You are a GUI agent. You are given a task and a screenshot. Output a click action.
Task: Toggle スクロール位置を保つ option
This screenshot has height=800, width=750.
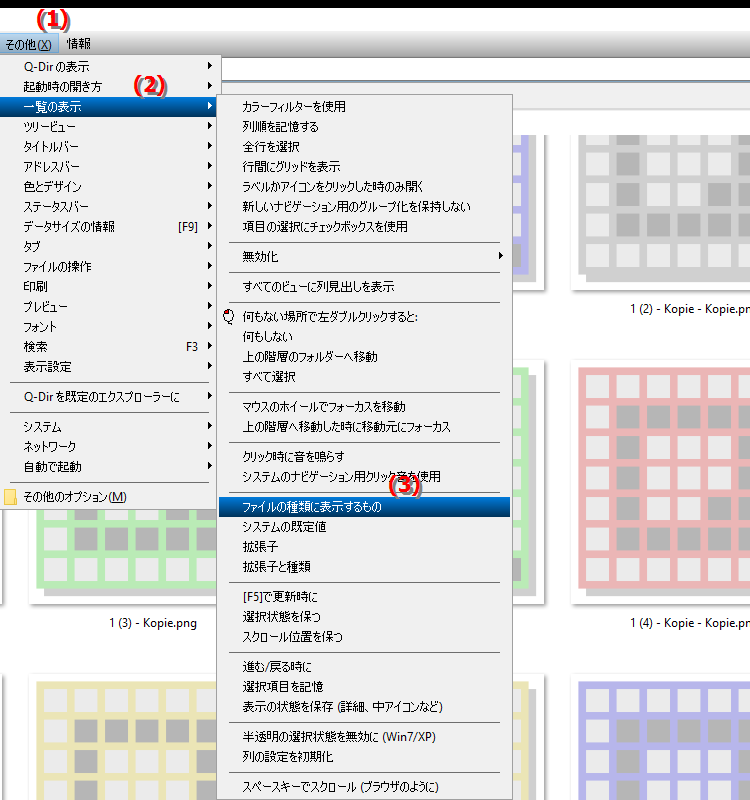[364, 637]
